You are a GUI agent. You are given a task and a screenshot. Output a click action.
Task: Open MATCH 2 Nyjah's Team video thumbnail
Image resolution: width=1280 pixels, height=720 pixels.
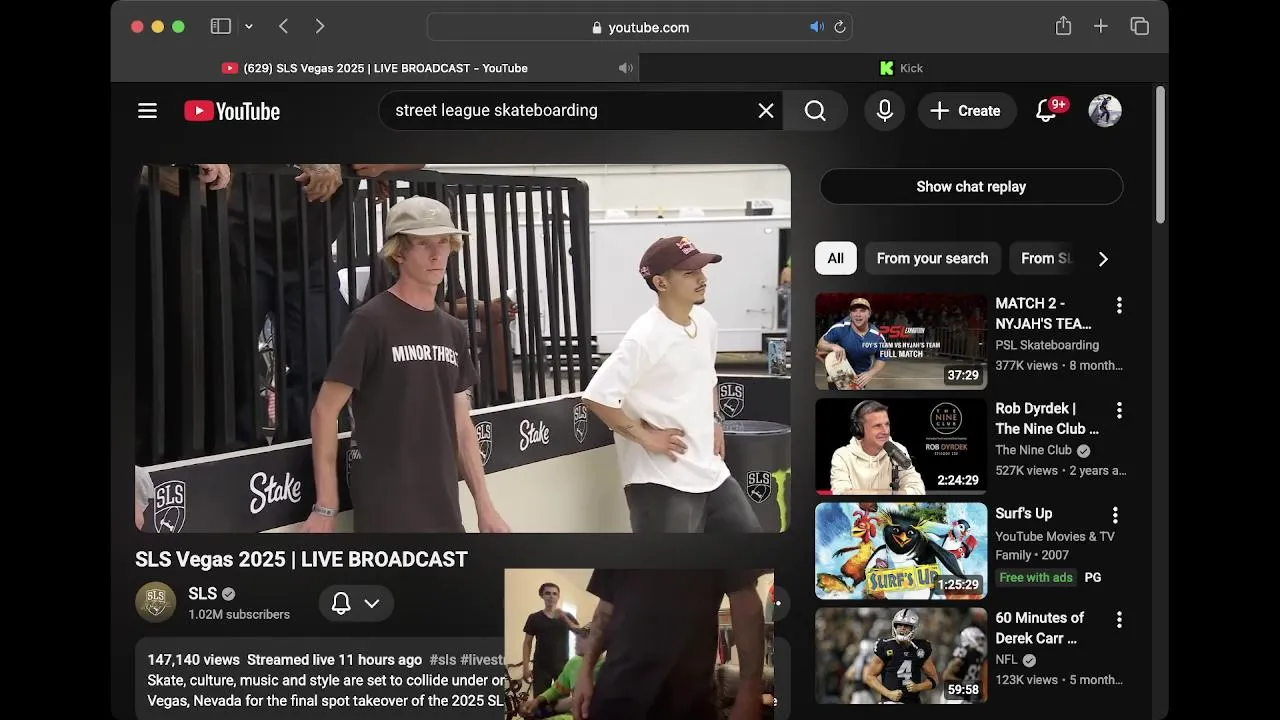point(901,341)
